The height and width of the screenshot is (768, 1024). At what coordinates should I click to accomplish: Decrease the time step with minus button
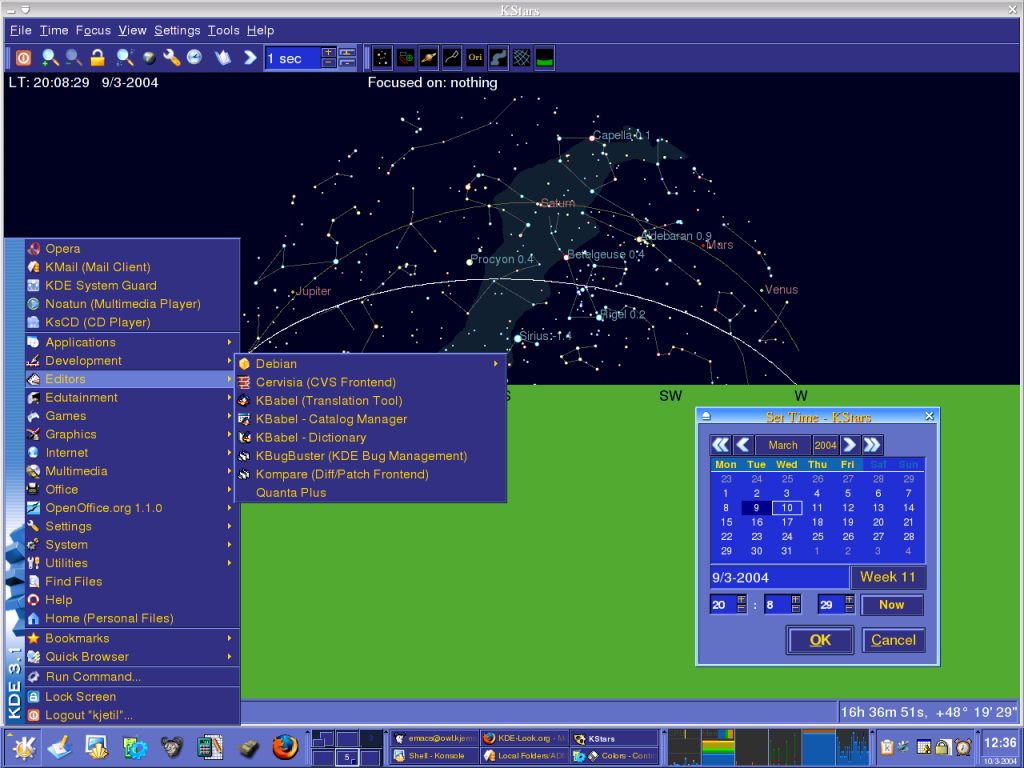click(328, 63)
